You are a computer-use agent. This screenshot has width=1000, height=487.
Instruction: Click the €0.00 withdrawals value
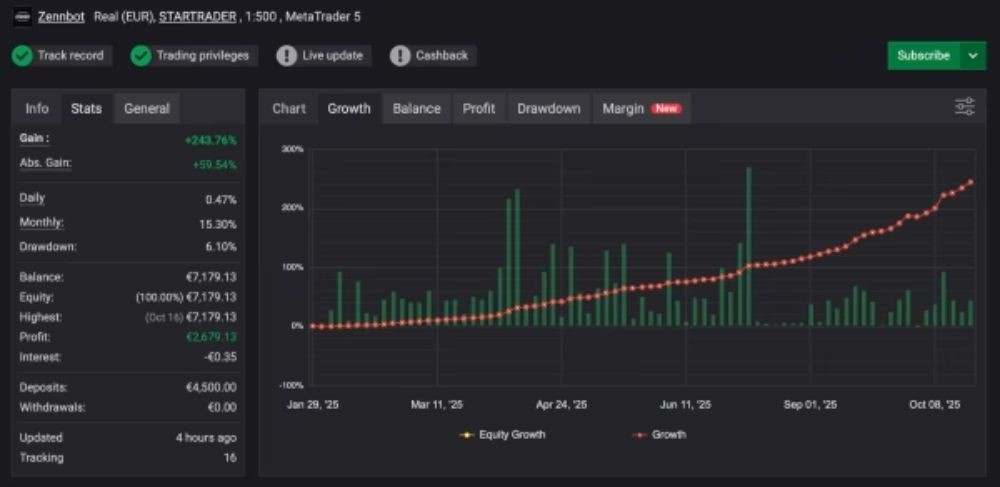click(x=222, y=407)
